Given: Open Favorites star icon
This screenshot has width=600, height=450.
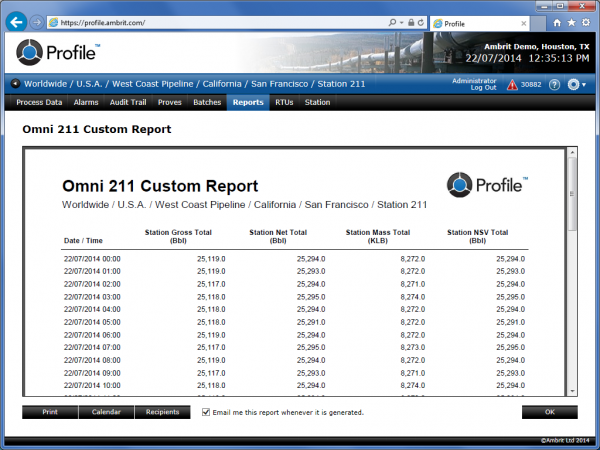Looking at the screenshot, I should [571, 23].
